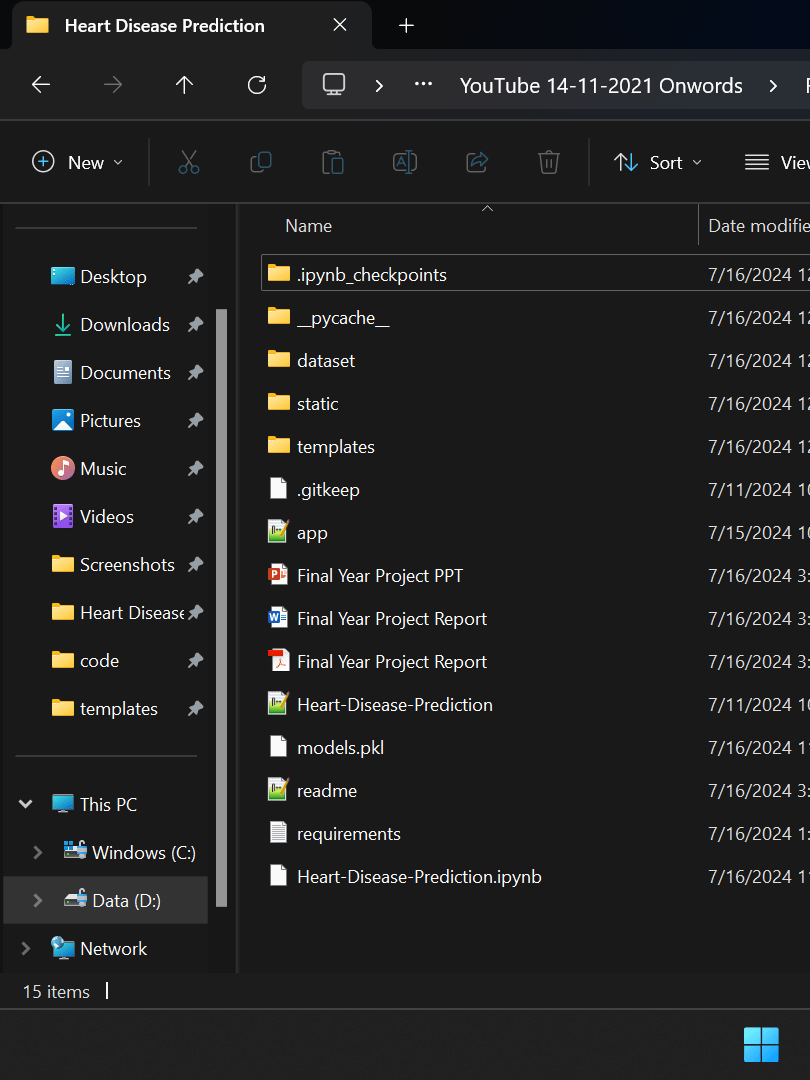
Task: Open the Sort dropdown menu
Action: [x=658, y=163]
